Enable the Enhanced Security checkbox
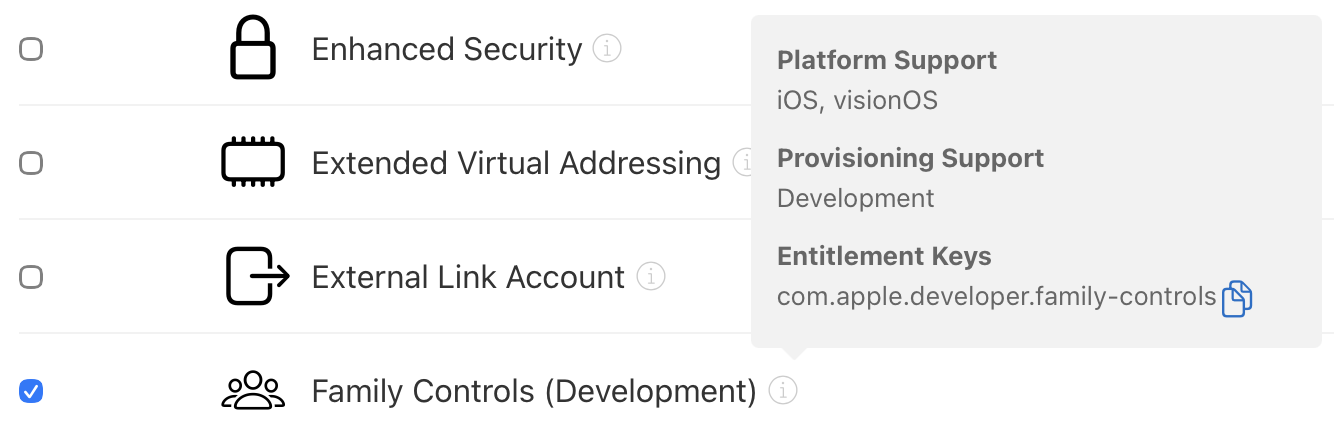 pos(31,49)
